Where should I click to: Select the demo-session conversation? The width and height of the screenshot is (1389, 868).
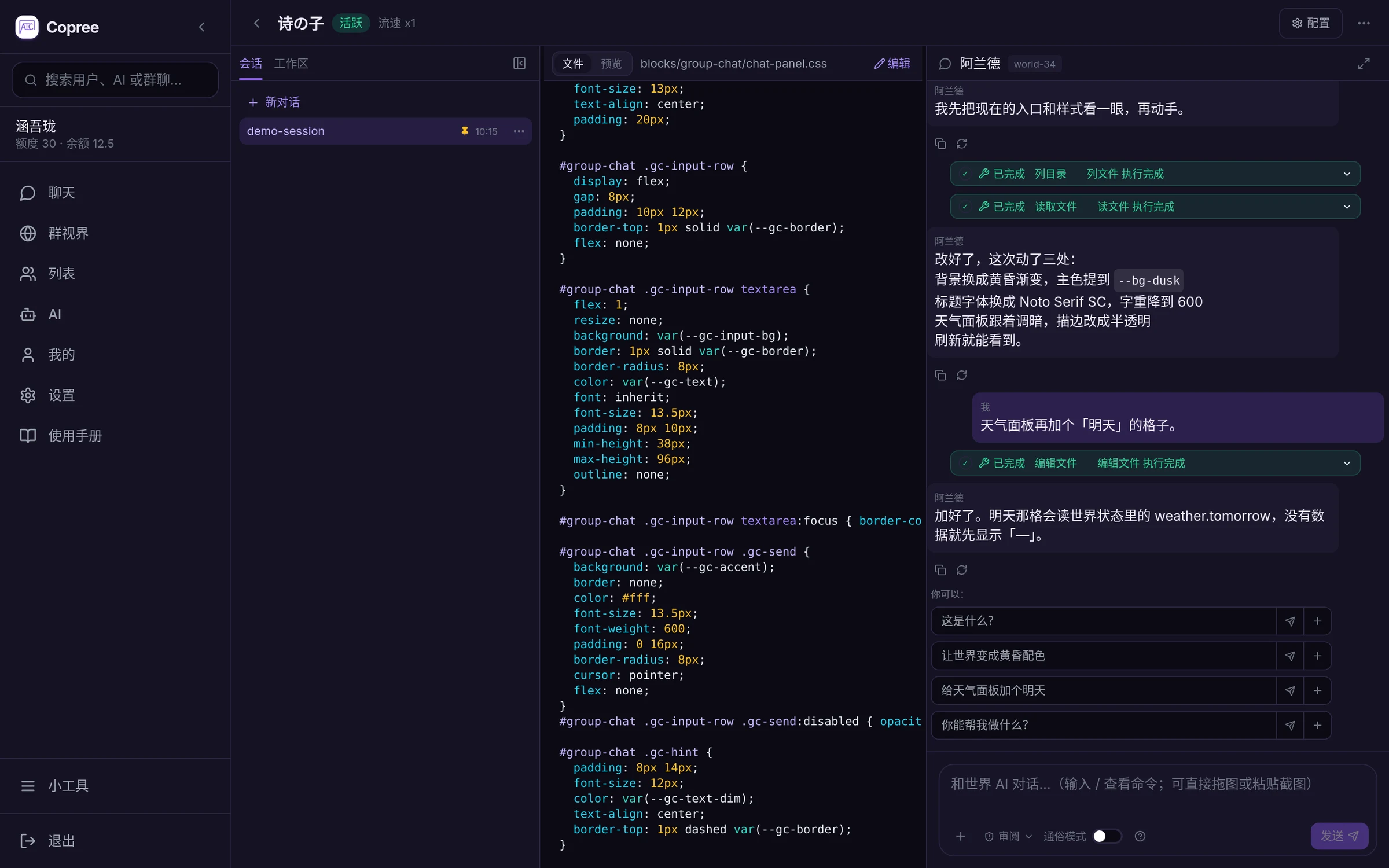click(385, 131)
